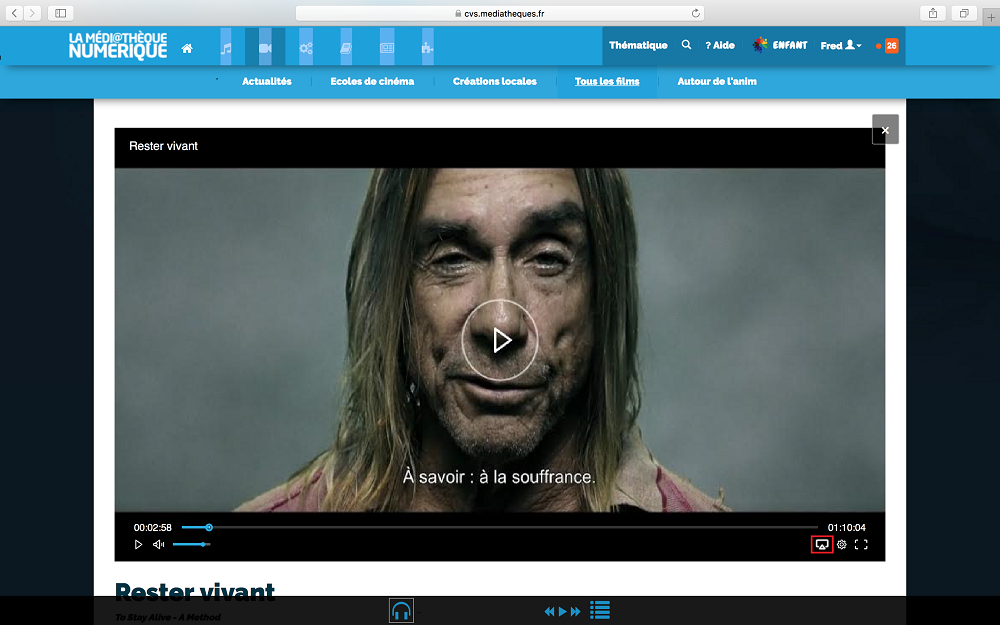Open the book section icon
The image size is (1000, 625).
click(346, 47)
